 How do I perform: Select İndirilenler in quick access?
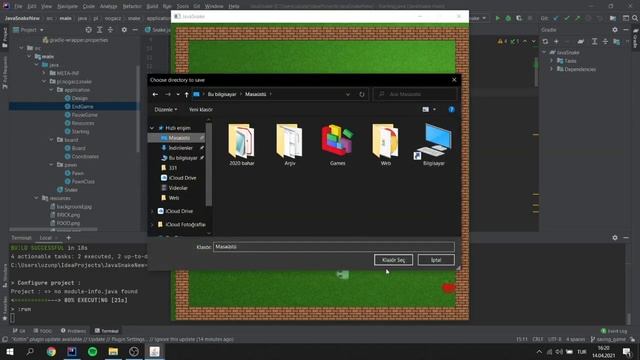[x=180, y=148]
